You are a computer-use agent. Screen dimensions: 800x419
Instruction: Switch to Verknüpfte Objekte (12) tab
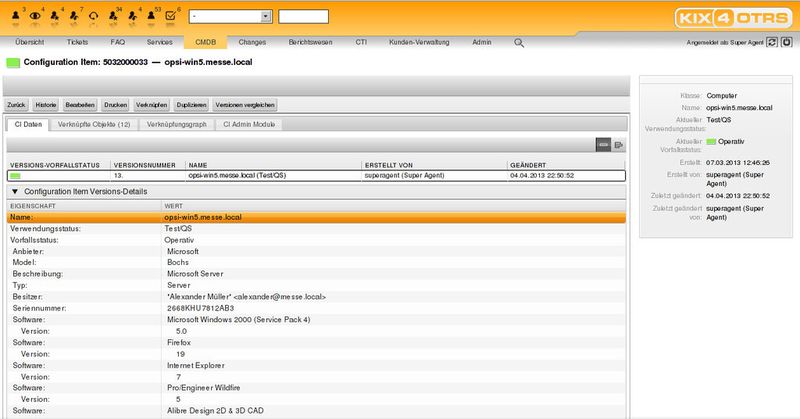[x=94, y=125]
